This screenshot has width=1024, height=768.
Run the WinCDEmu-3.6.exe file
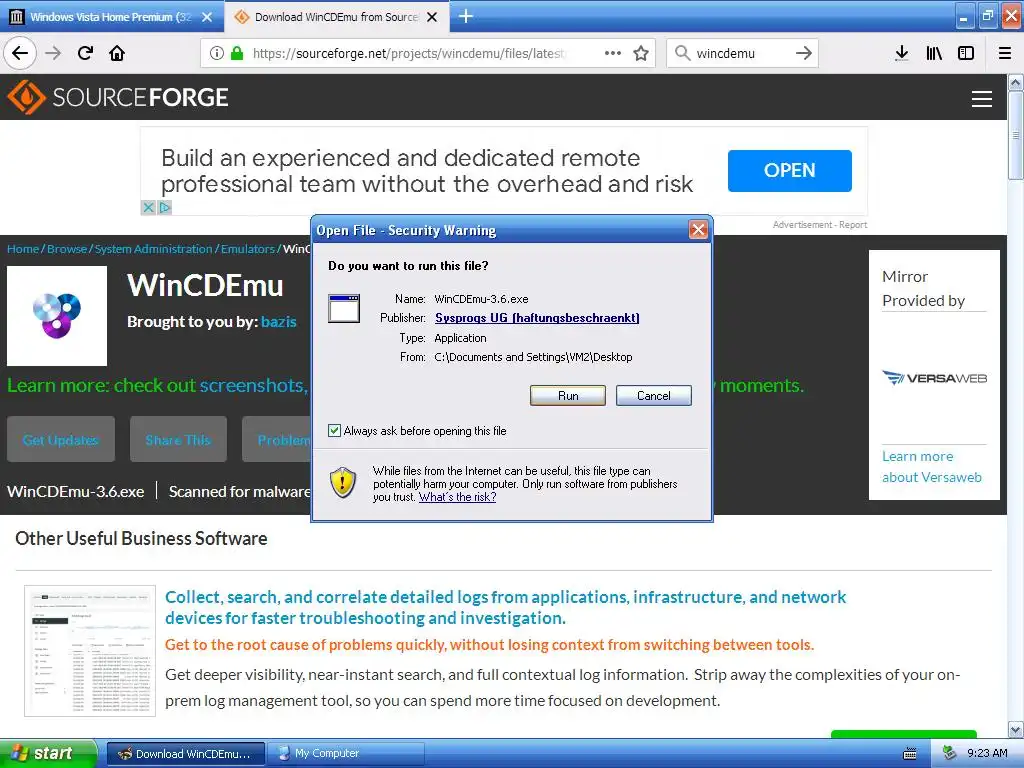click(568, 396)
